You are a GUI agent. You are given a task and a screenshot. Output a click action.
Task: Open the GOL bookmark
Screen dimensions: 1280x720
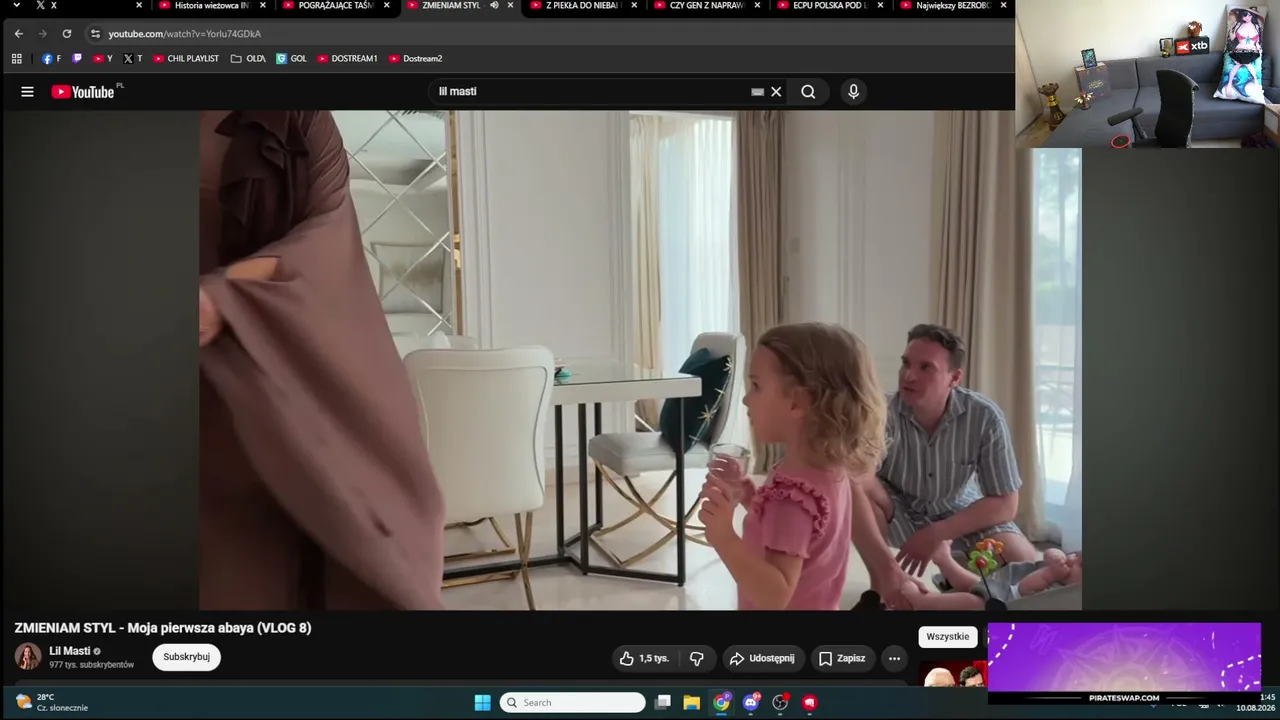click(x=291, y=59)
